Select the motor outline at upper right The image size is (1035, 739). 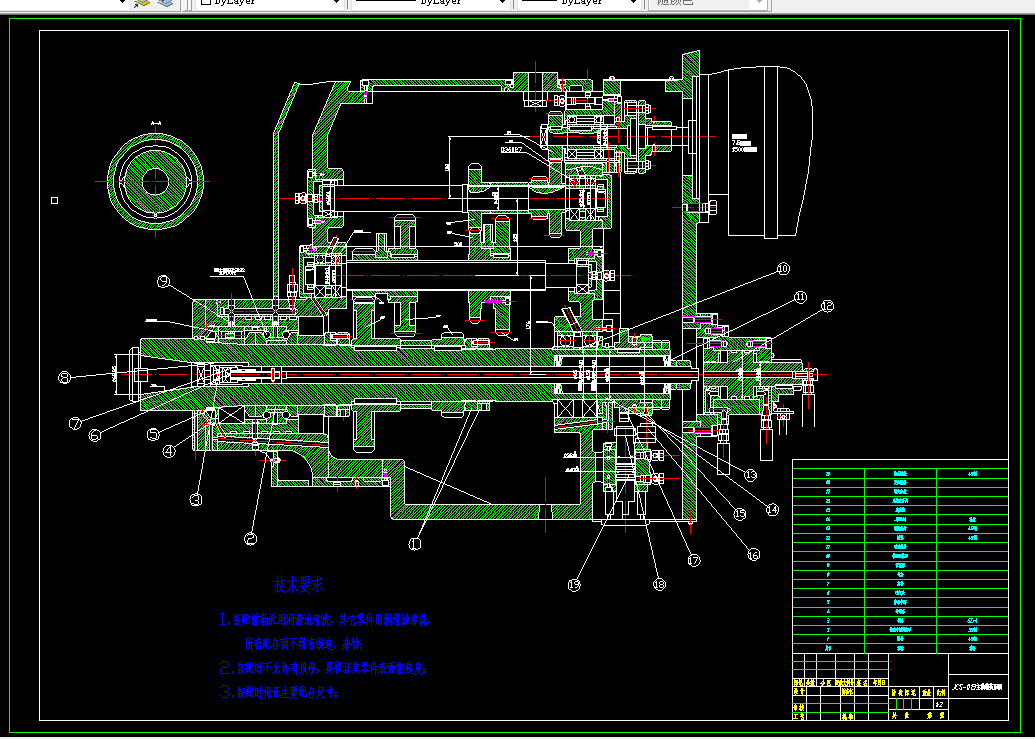click(769, 152)
